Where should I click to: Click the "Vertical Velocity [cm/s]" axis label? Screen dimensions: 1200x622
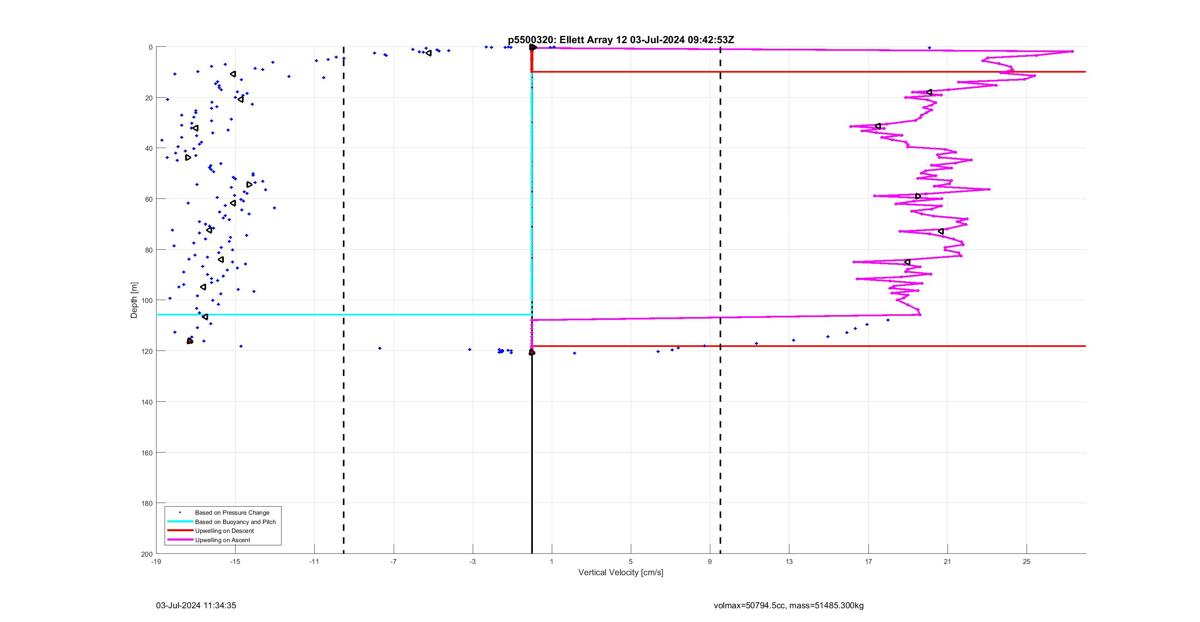pyautogui.click(x=621, y=573)
